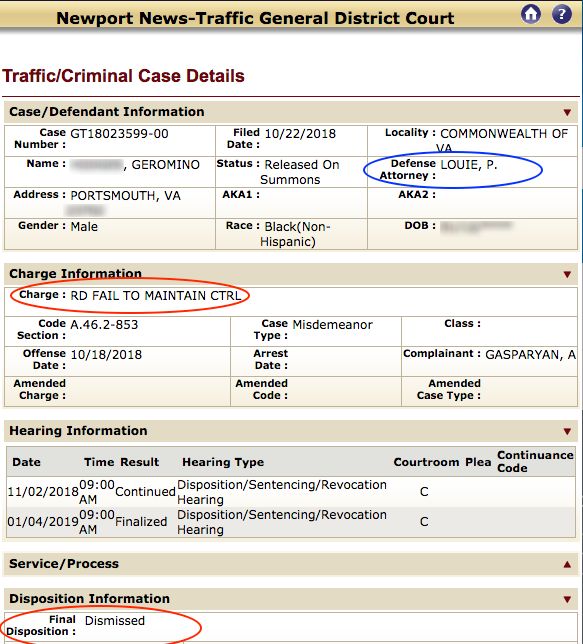Click the charge RD FAIL TO MAINTAIN CTRL
This screenshot has height=644, width=583.
pos(156,296)
